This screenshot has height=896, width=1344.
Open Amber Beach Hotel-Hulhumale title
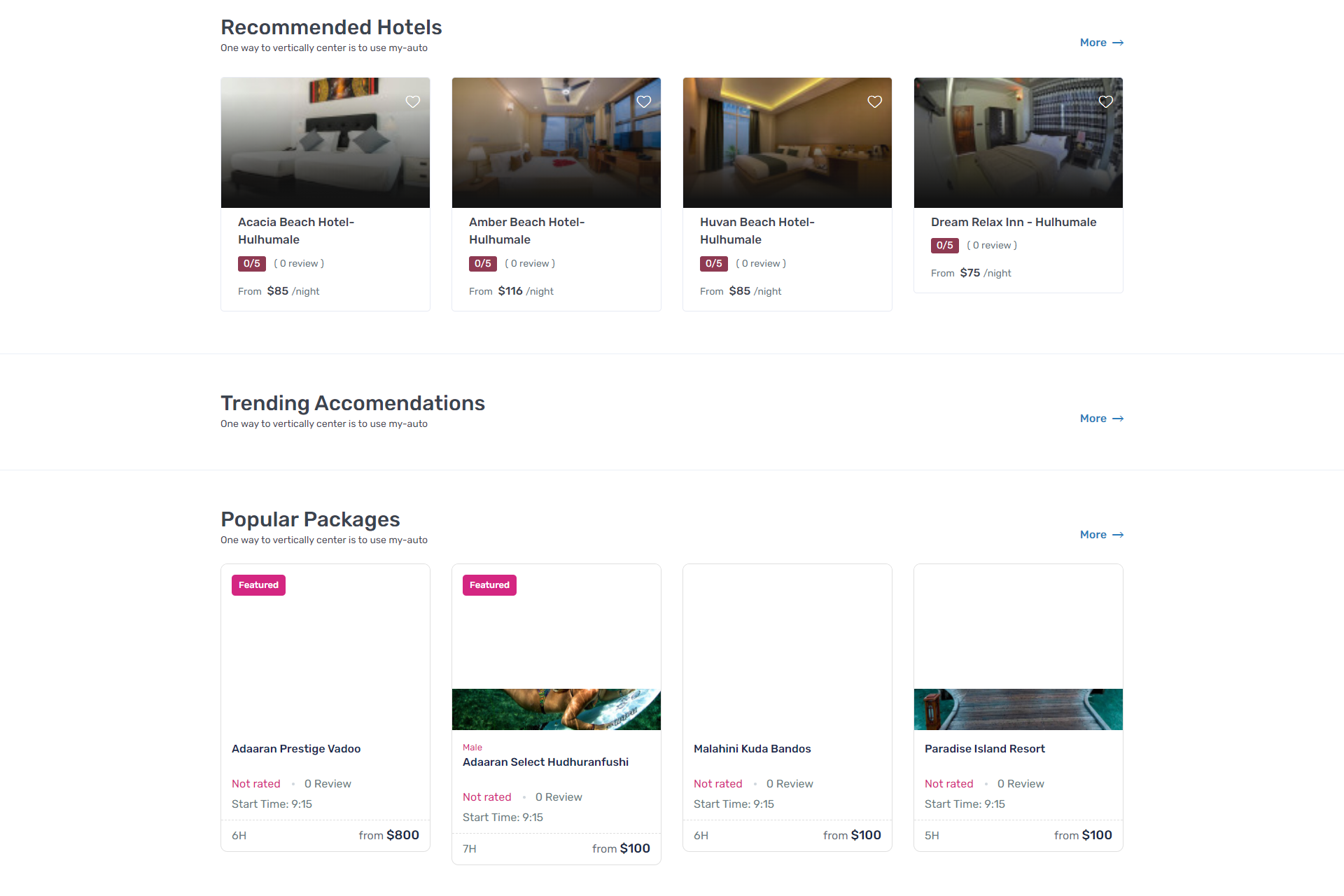(x=526, y=230)
